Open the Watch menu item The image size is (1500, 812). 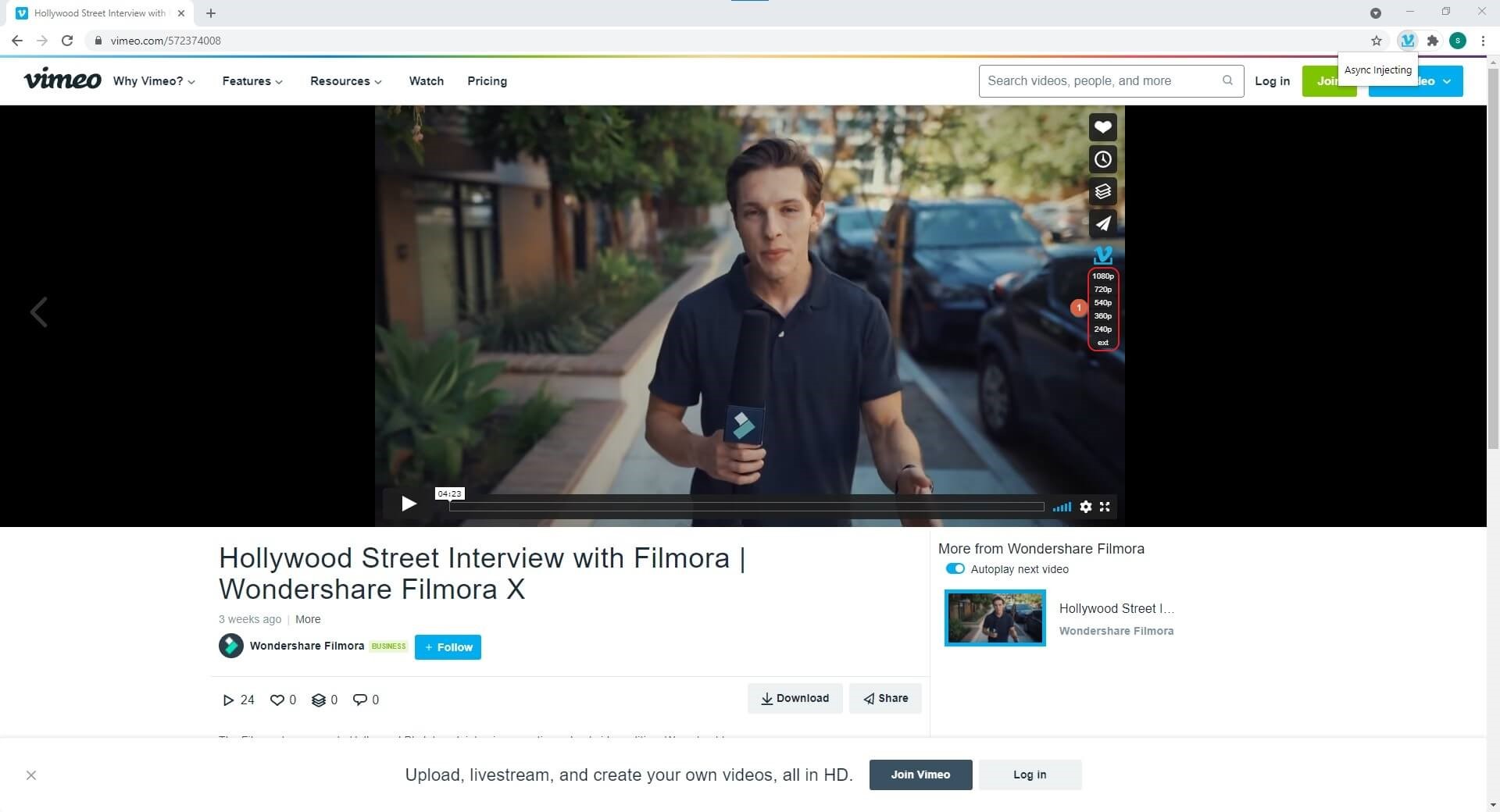point(426,81)
